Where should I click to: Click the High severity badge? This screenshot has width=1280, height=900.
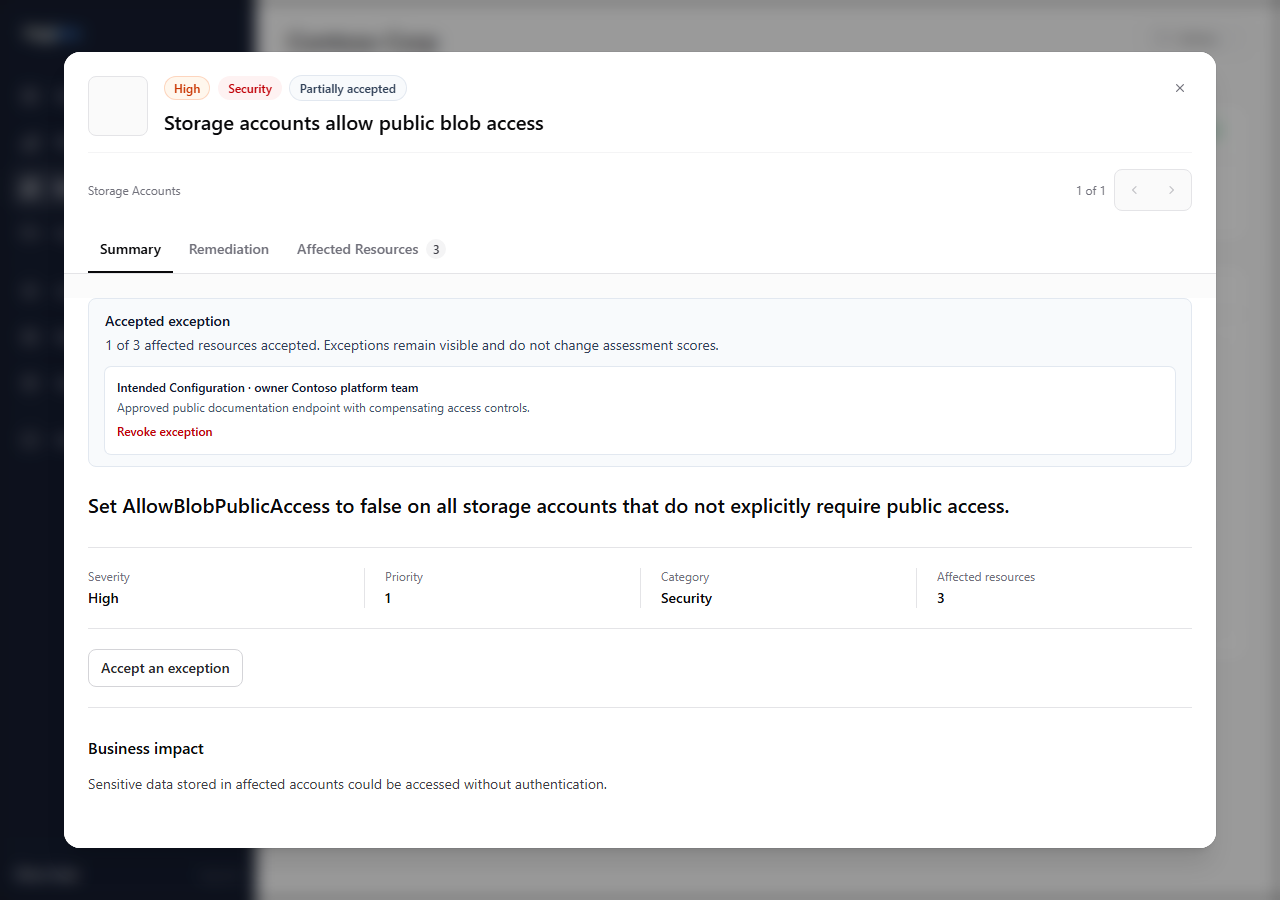[187, 89]
